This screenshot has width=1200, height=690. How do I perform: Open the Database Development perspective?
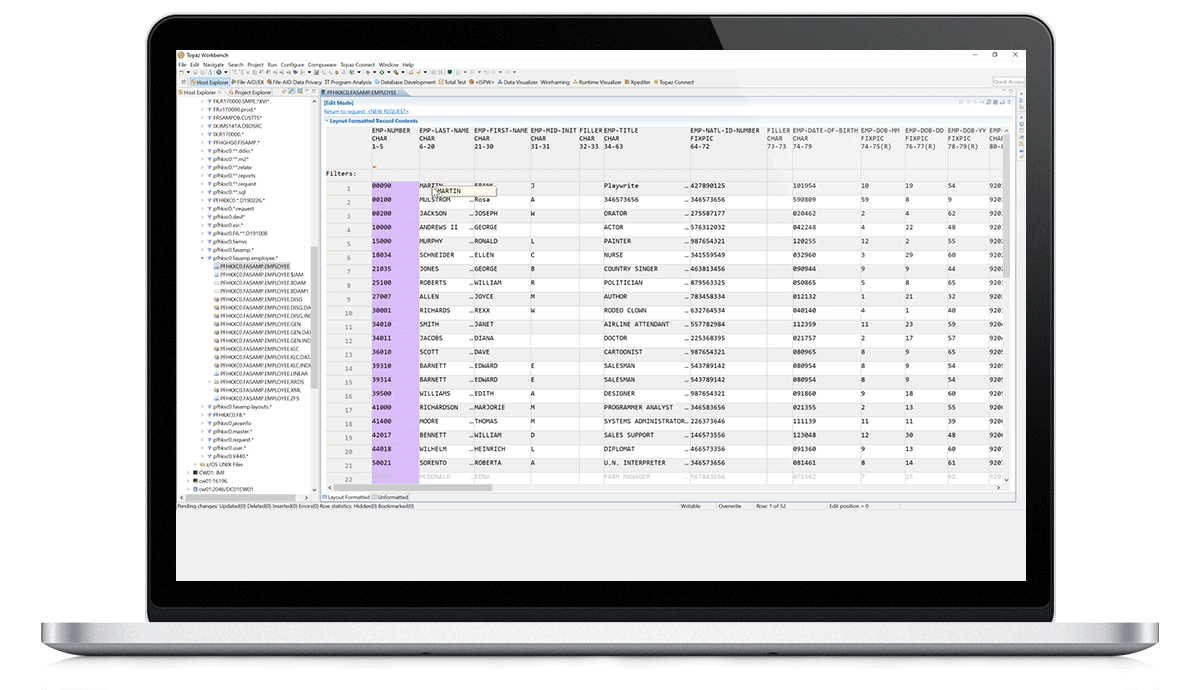406,82
